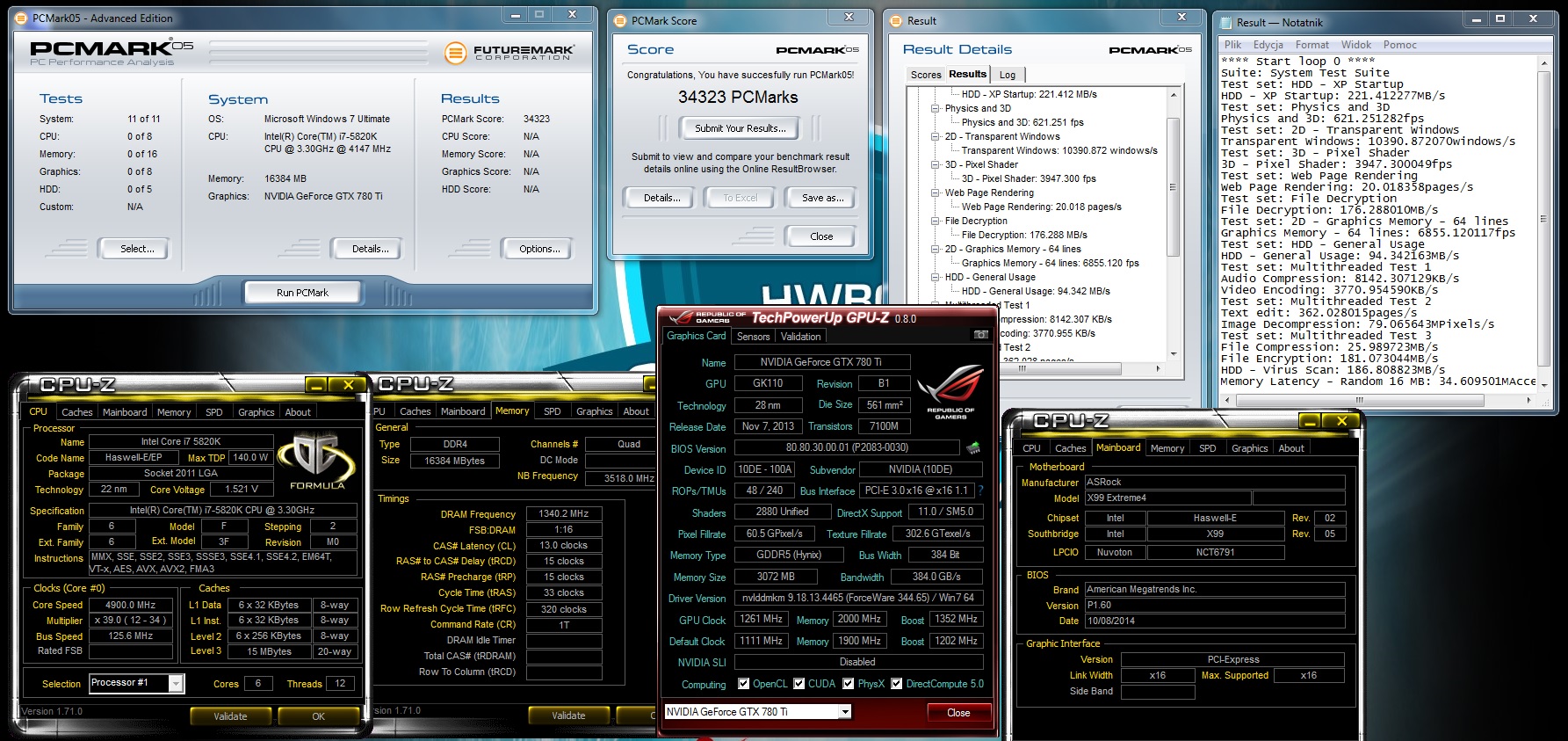1568x741 pixels.
Task: Click the BIOS save chip icon in GPU-Z
Action: tap(973, 448)
